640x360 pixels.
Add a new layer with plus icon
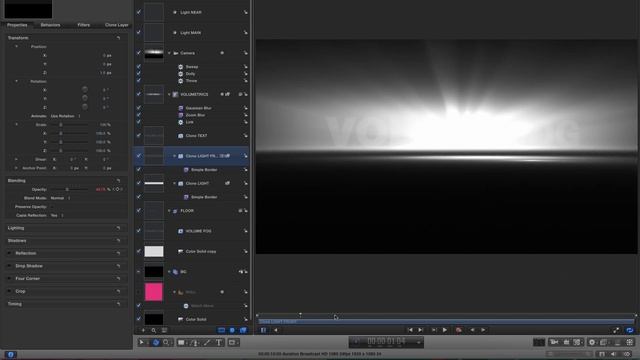pos(143,330)
